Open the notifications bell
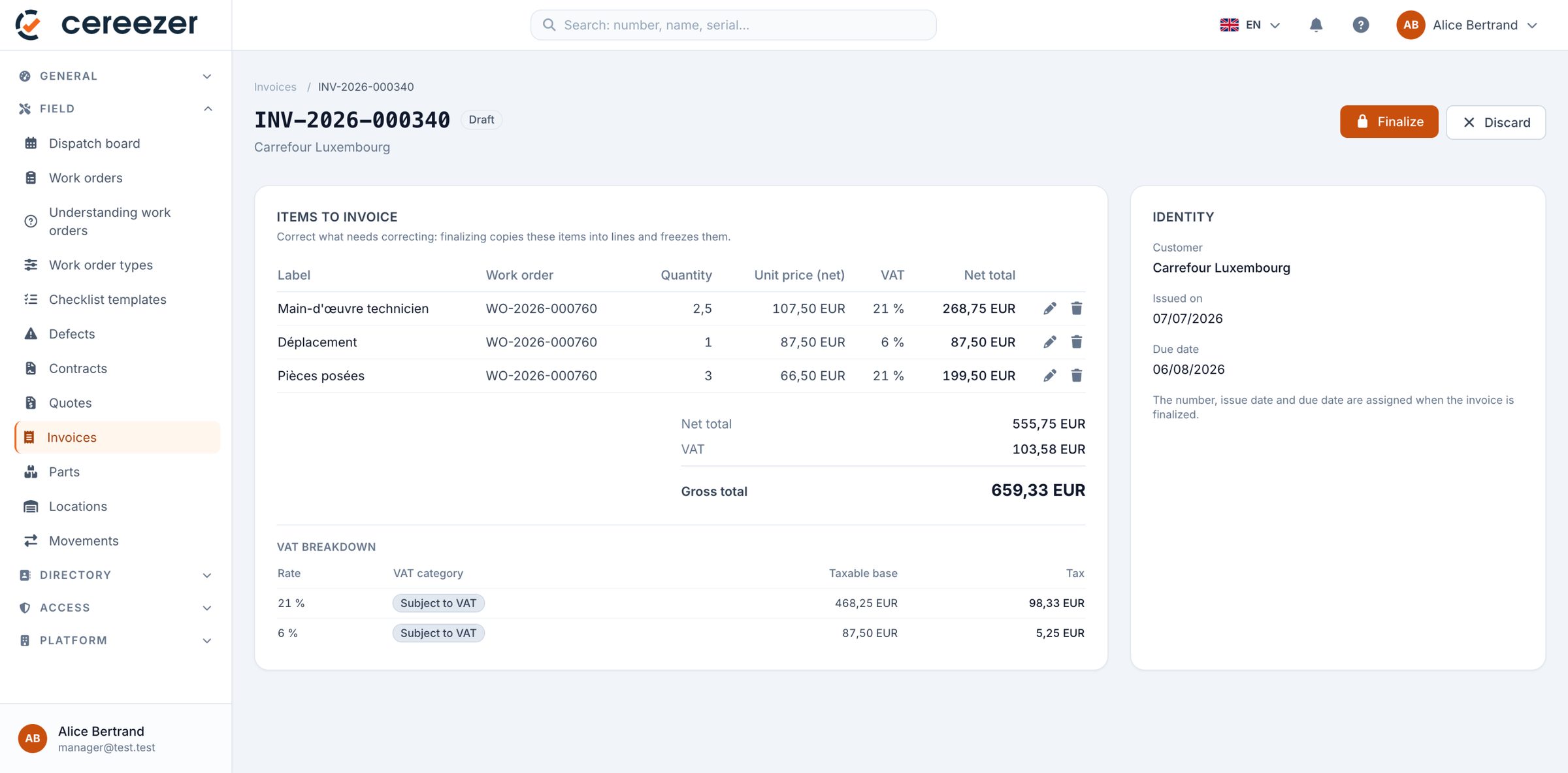The height and width of the screenshot is (773, 1568). click(x=1316, y=25)
